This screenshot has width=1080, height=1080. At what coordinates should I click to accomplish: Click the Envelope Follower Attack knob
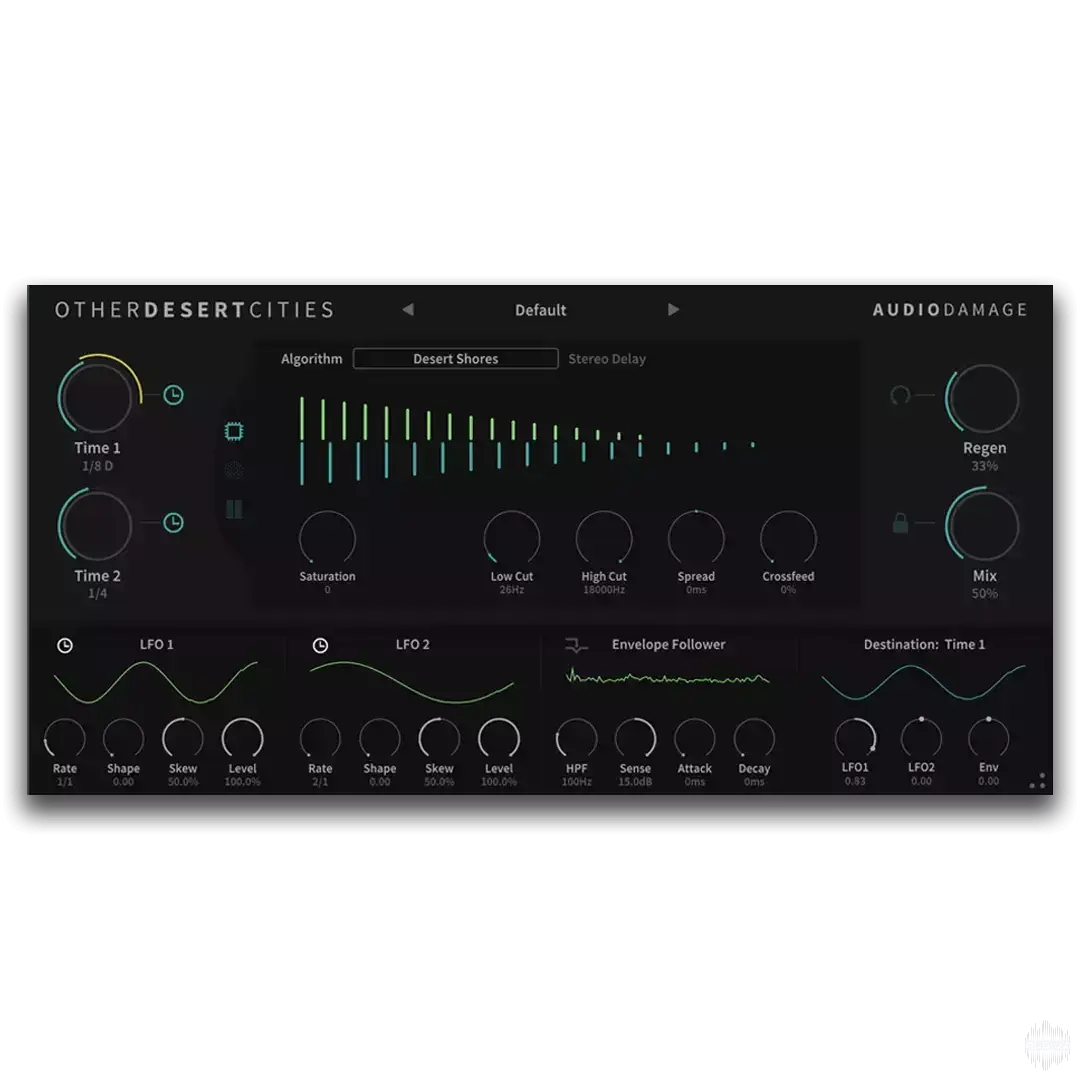(694, 738)
